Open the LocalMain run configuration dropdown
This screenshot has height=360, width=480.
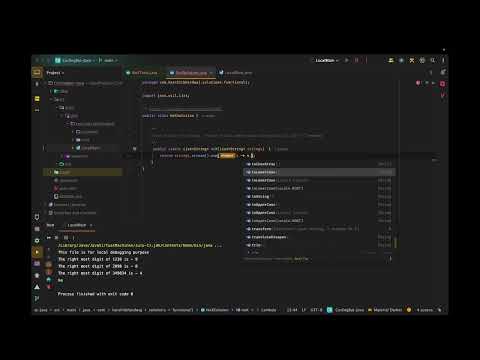click(327, 60)
